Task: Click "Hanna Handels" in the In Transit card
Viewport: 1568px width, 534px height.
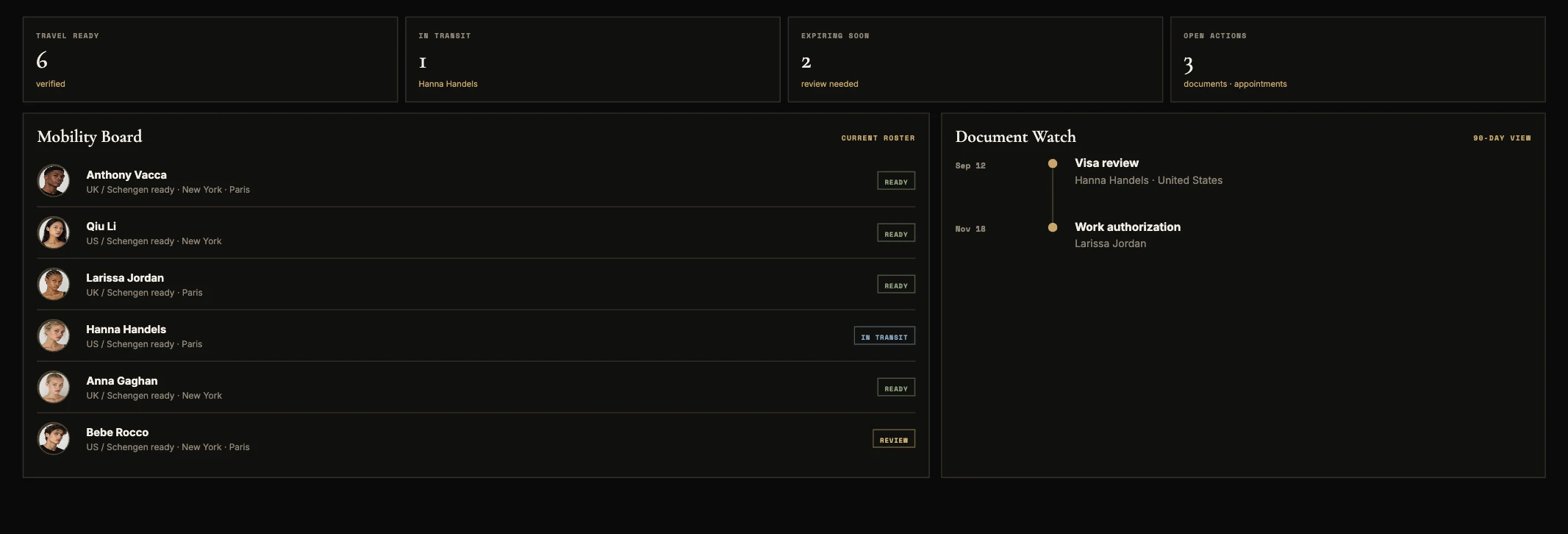Action: click(448, 84)
